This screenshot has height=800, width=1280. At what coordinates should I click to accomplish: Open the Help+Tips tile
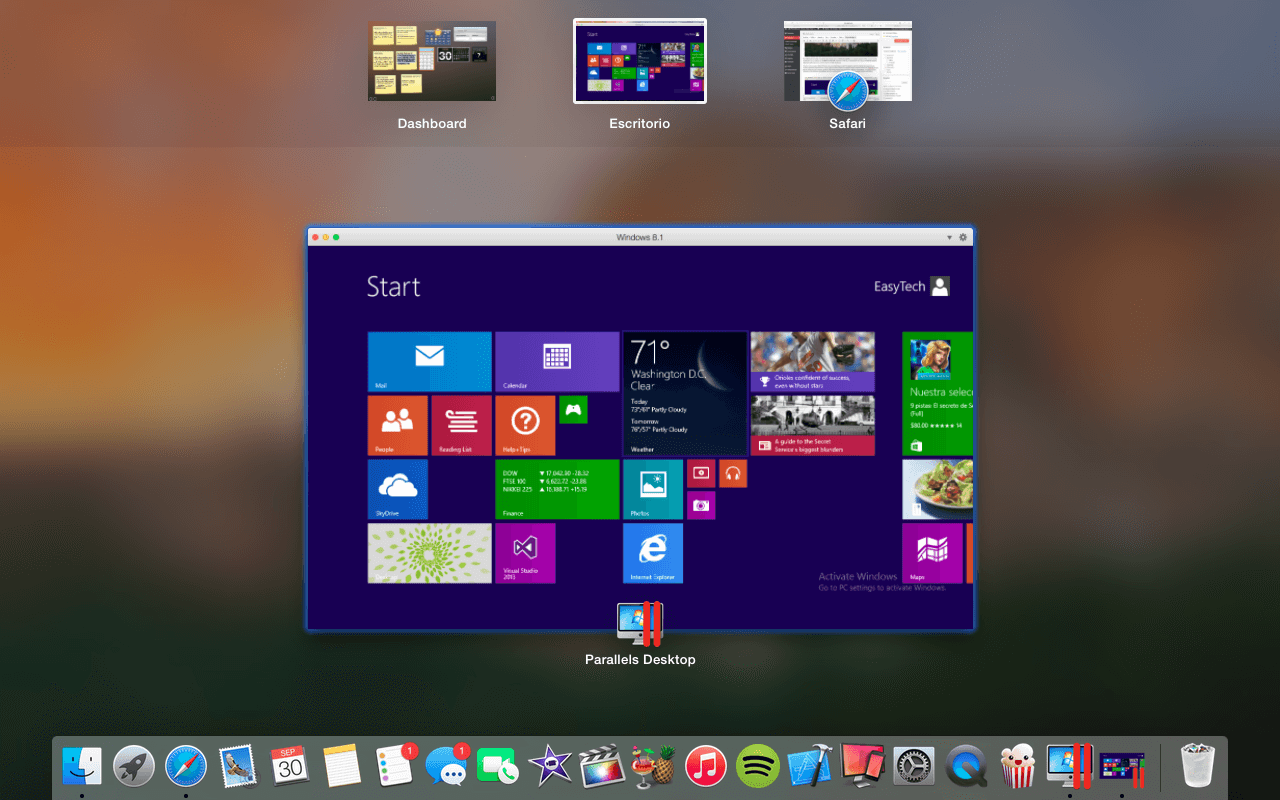(x=525, y=425)
